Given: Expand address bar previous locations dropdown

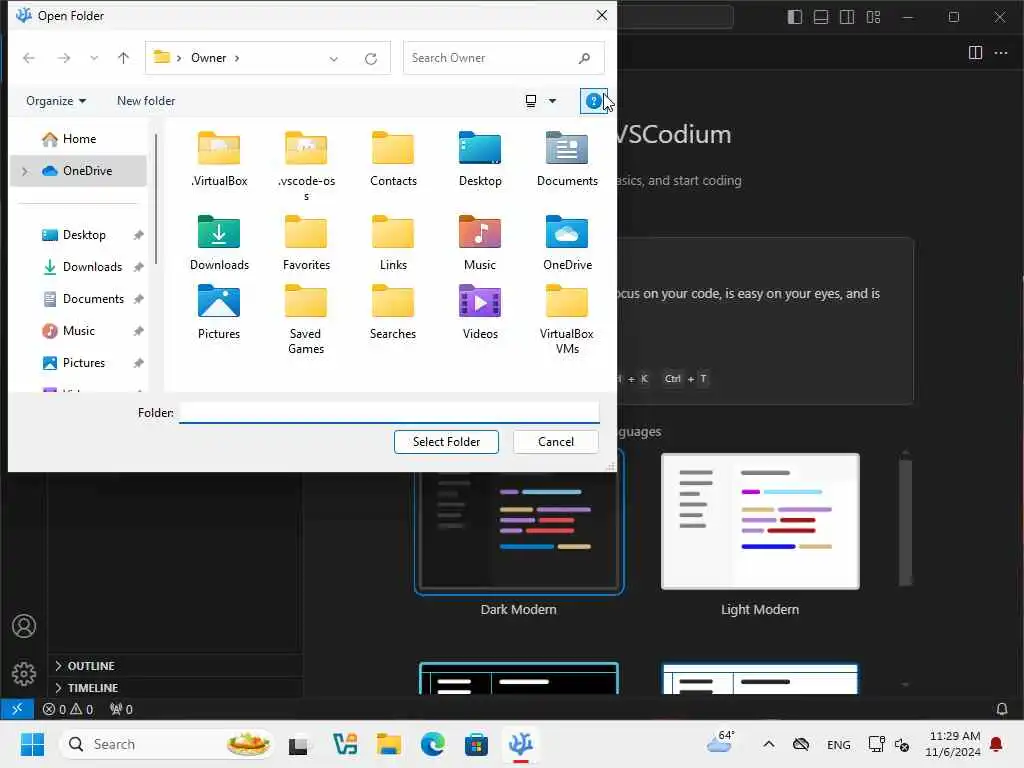Looking at the screenshot, I should click(334, 59).
